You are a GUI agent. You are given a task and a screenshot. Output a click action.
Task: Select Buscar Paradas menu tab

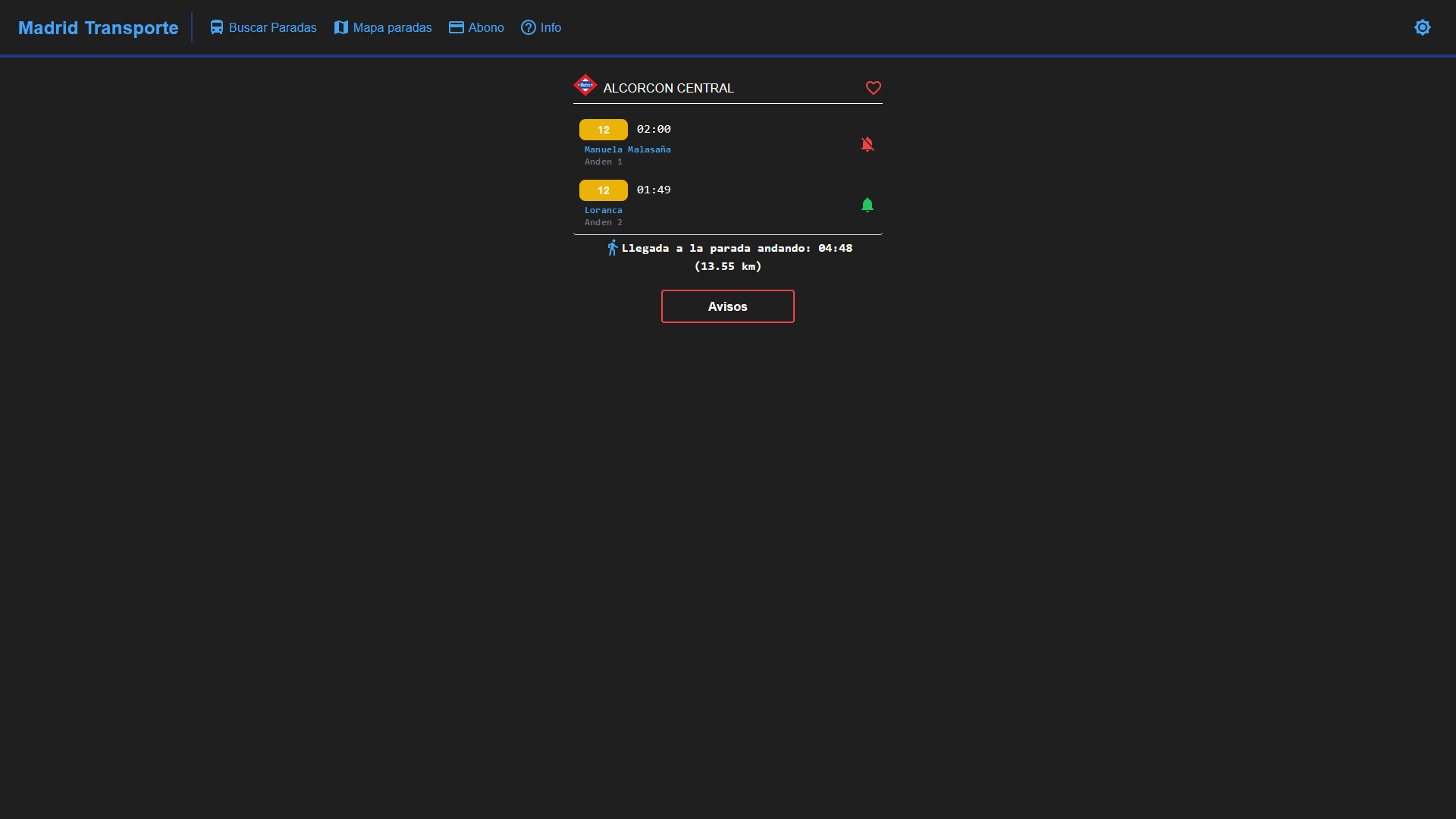(x=264, y=27)
